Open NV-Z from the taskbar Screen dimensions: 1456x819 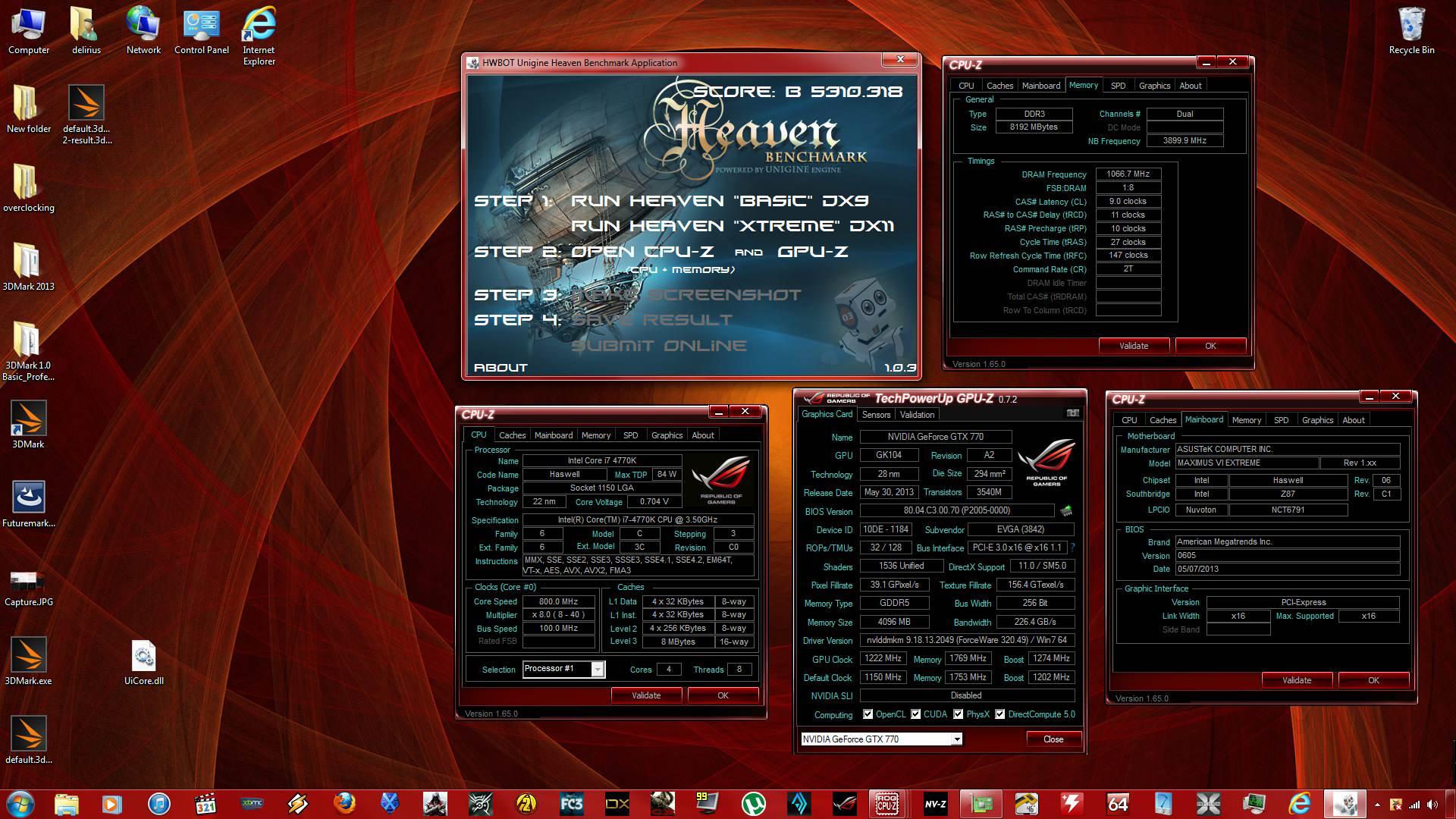click(935, 804)
